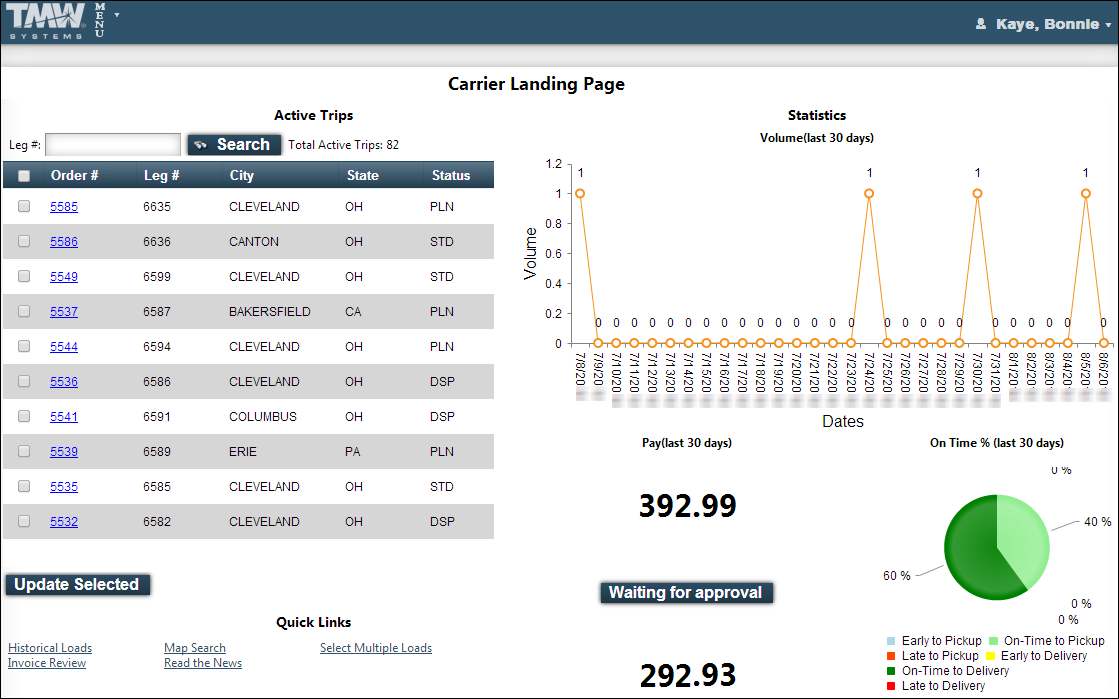Screen dimensions: 1119x699
Task: Open the Historical Loads quick link
Action: tap(50, 648)
